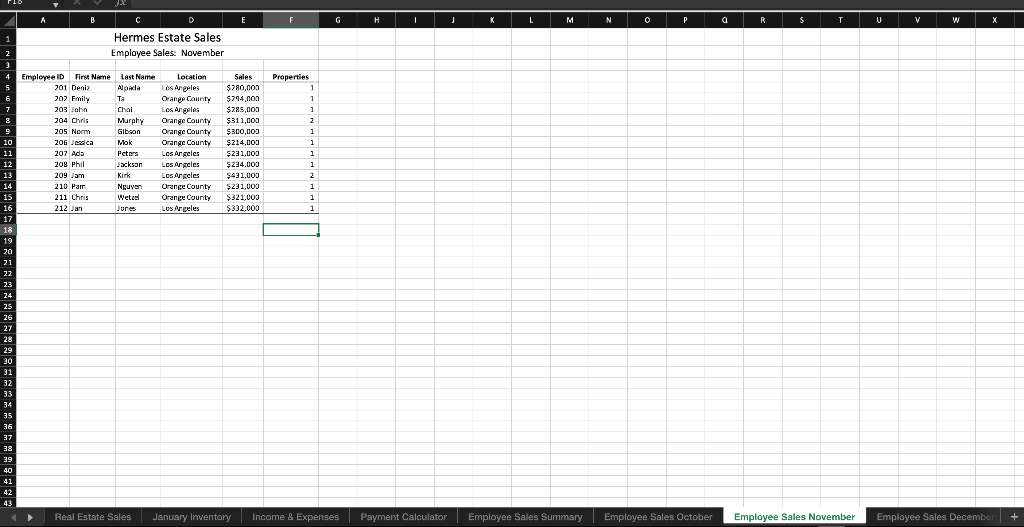The height and width of the screenshot is (527, 1024).
Task: Select row 30 header
Action: (8, 361)
